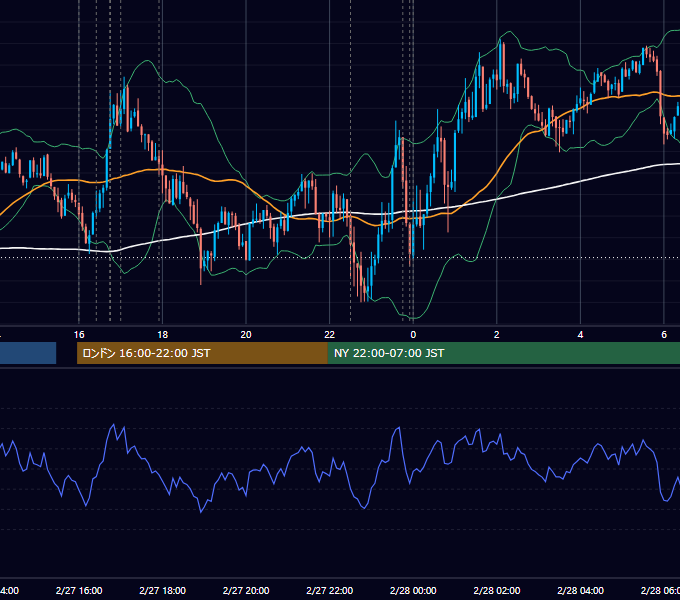Image resolution: width=680 pixels, height=600 pixels.
Task: Click the 2/28 00:00 date label
Action: point(413,590)
